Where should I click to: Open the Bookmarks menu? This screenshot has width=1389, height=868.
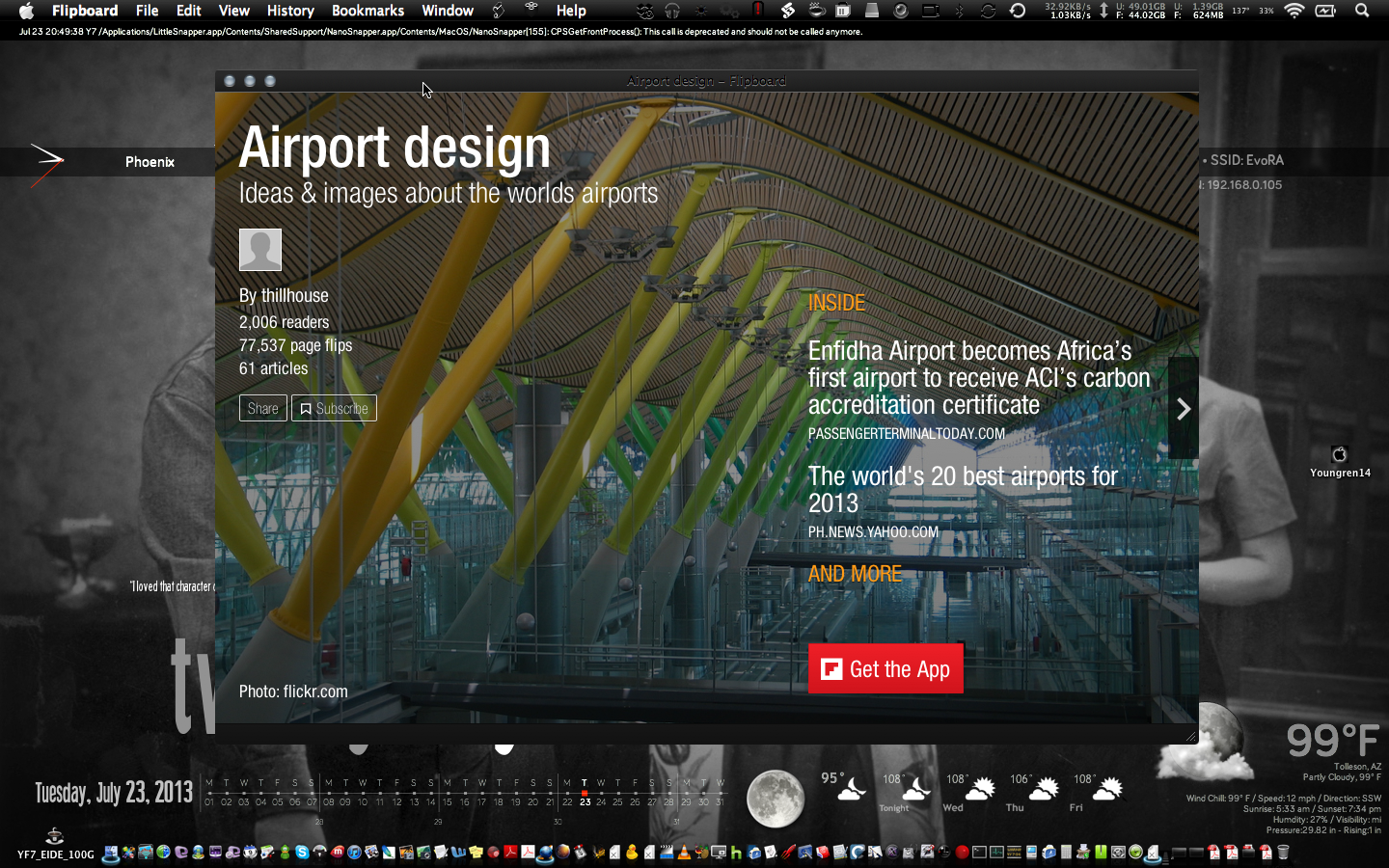click(368, 11)
